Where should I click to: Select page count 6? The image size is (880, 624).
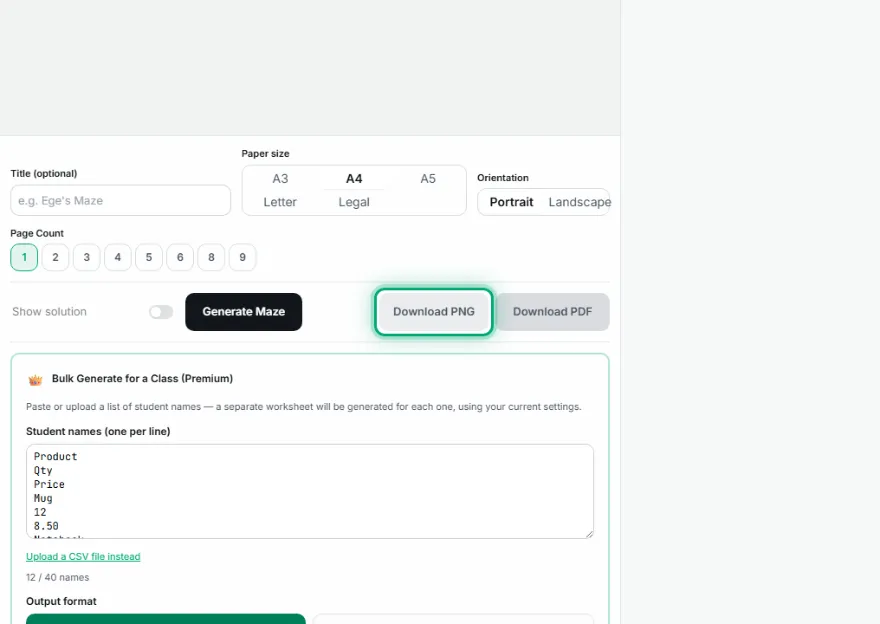(x=180, y=257)
